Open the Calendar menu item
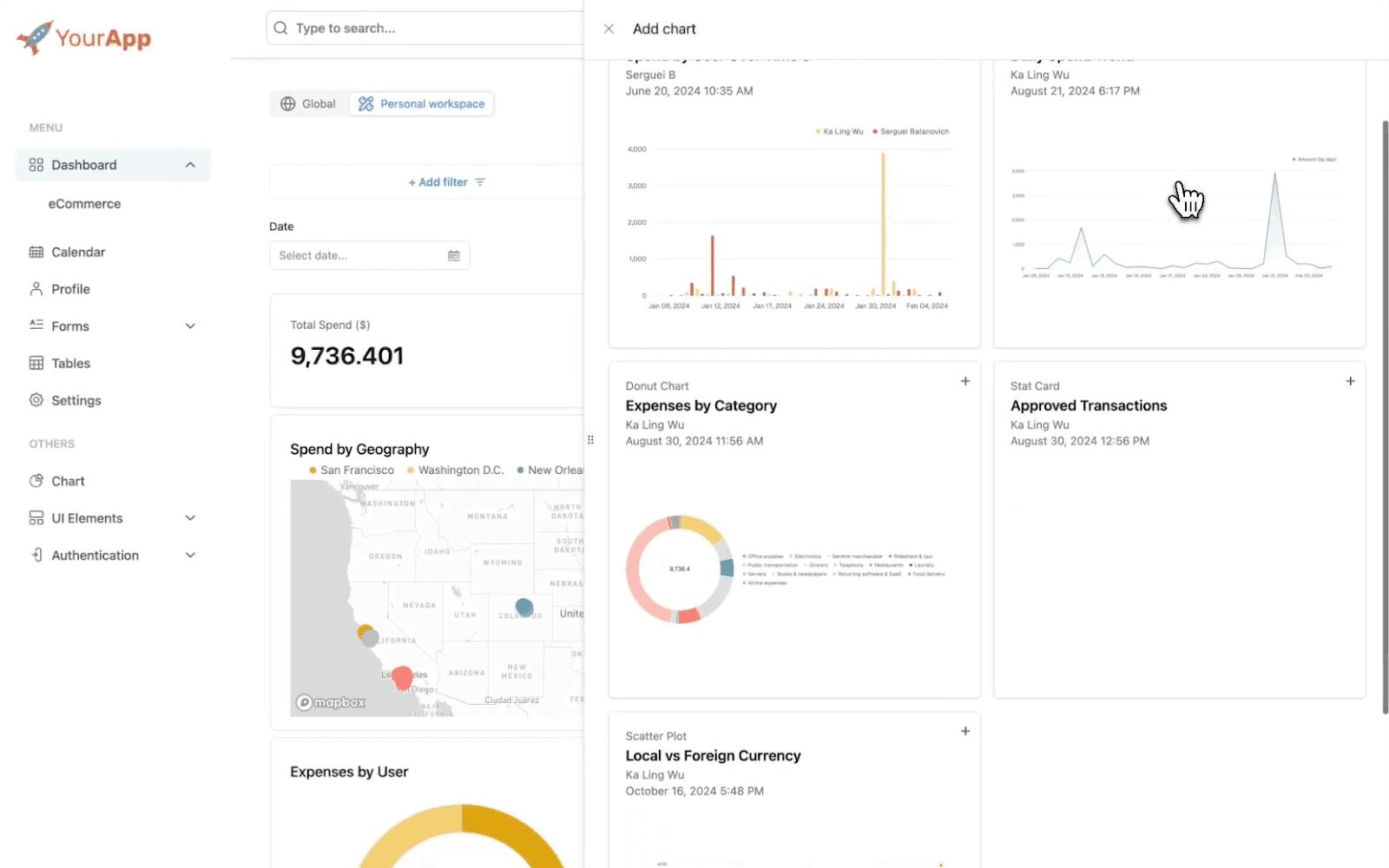This screenshot has width=1389, height=868. coord(113,252)
